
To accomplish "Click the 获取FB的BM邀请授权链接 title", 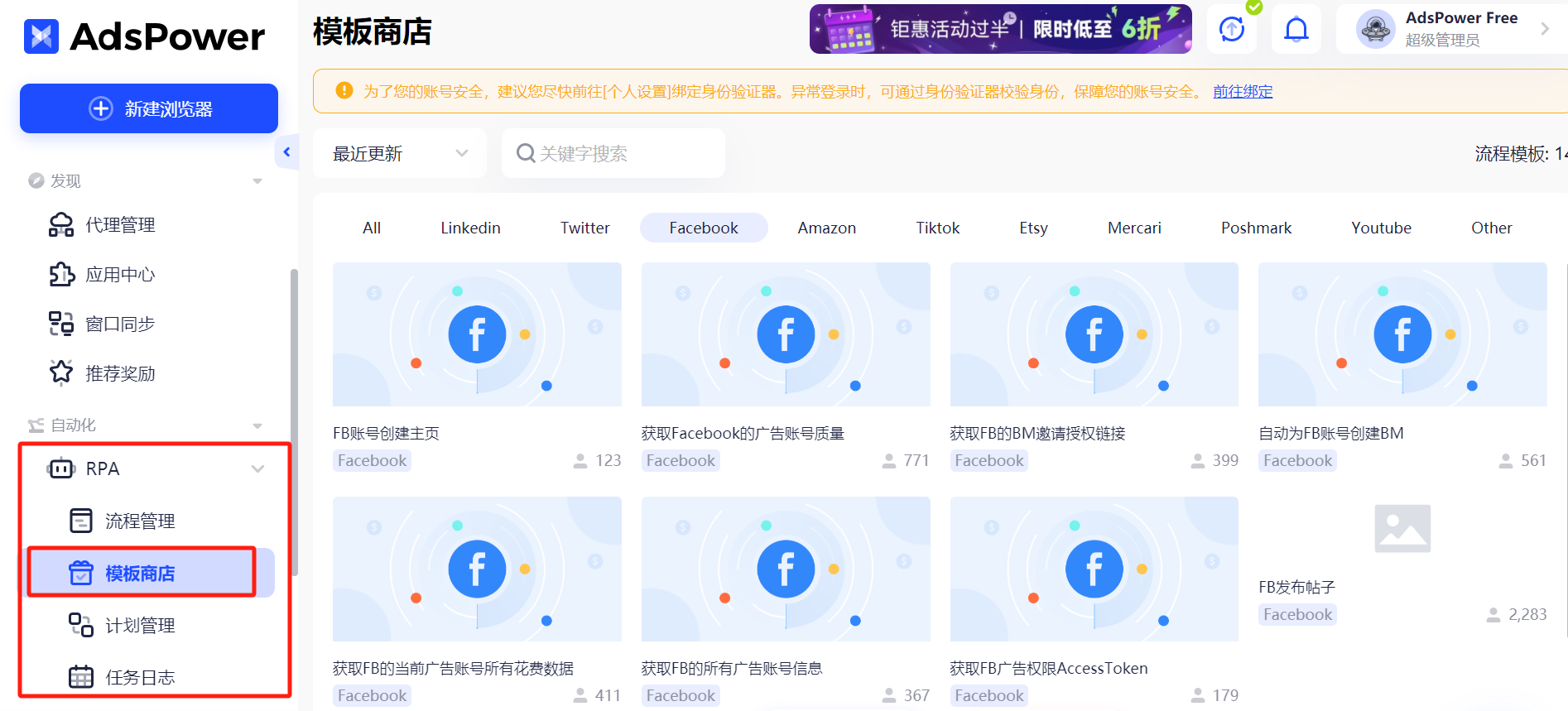I will point(1037,433).
